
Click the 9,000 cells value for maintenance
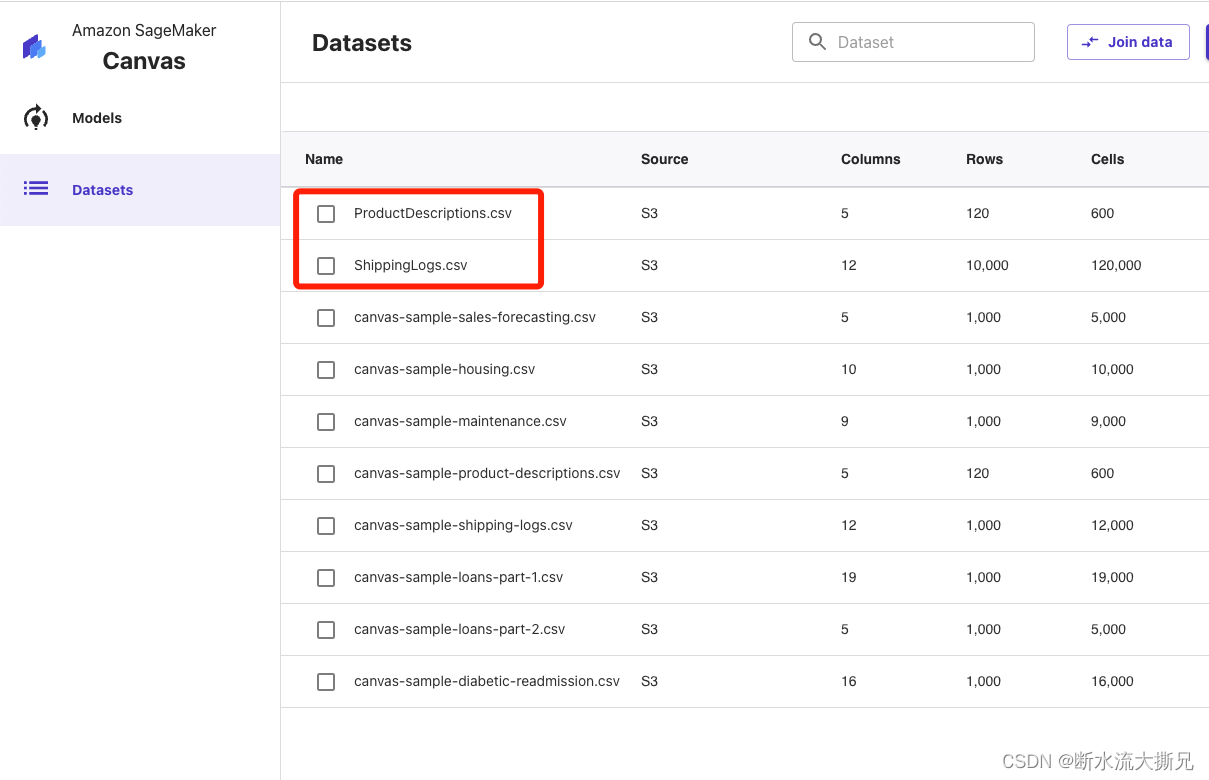pos(1108,421)
